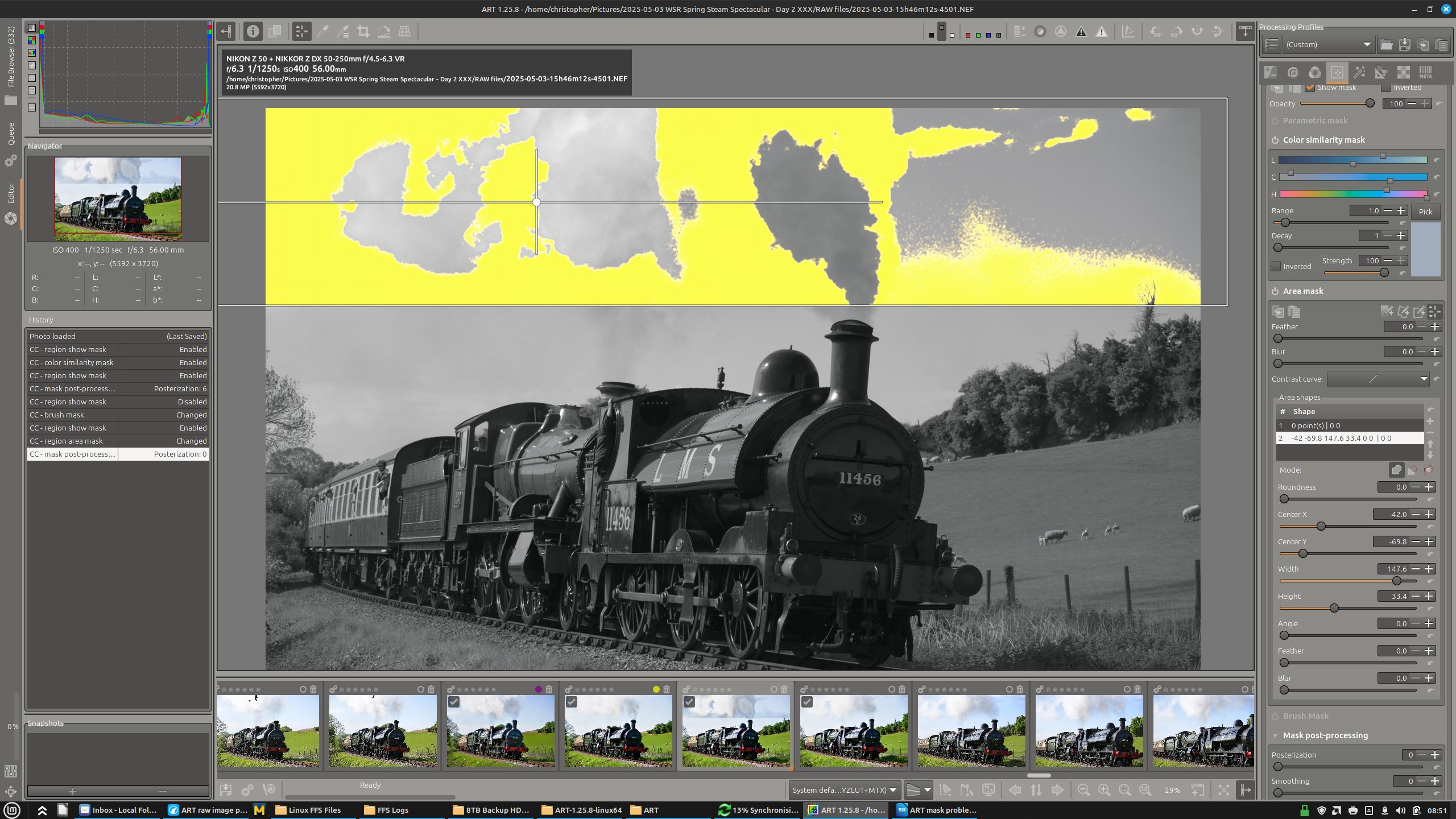
Task: Open the Metadata (META) tab
Action: click(x=1426, y=72)
